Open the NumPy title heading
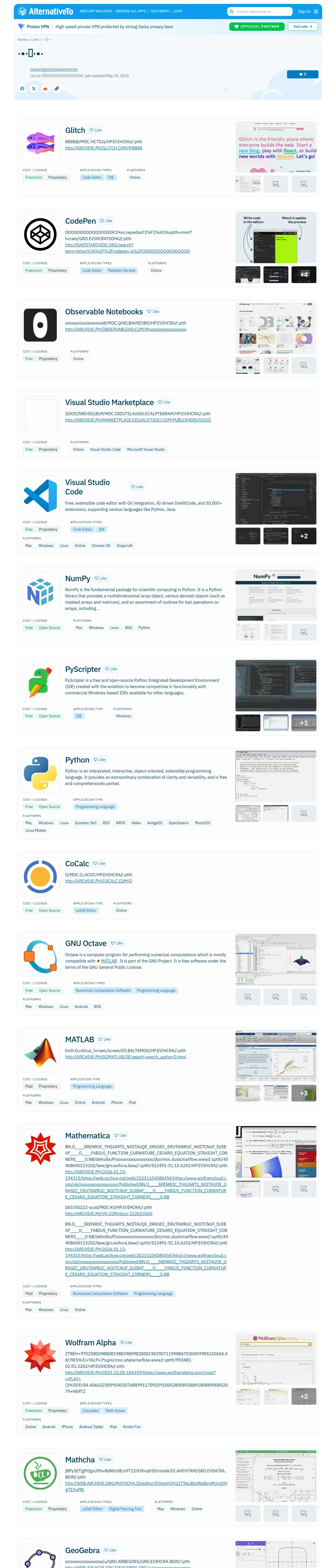 pos(77,578)
